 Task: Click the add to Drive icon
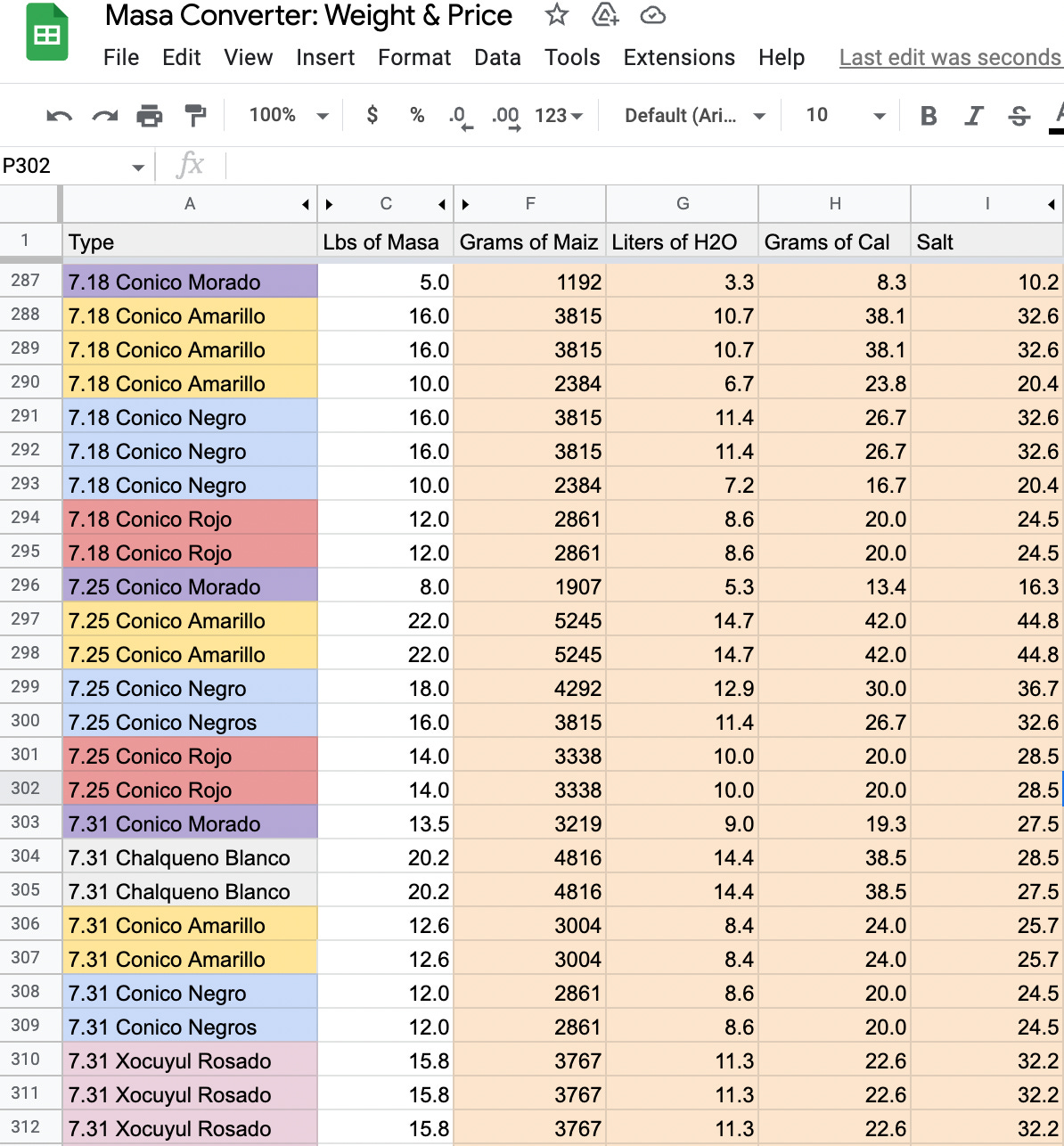(605, 15)
